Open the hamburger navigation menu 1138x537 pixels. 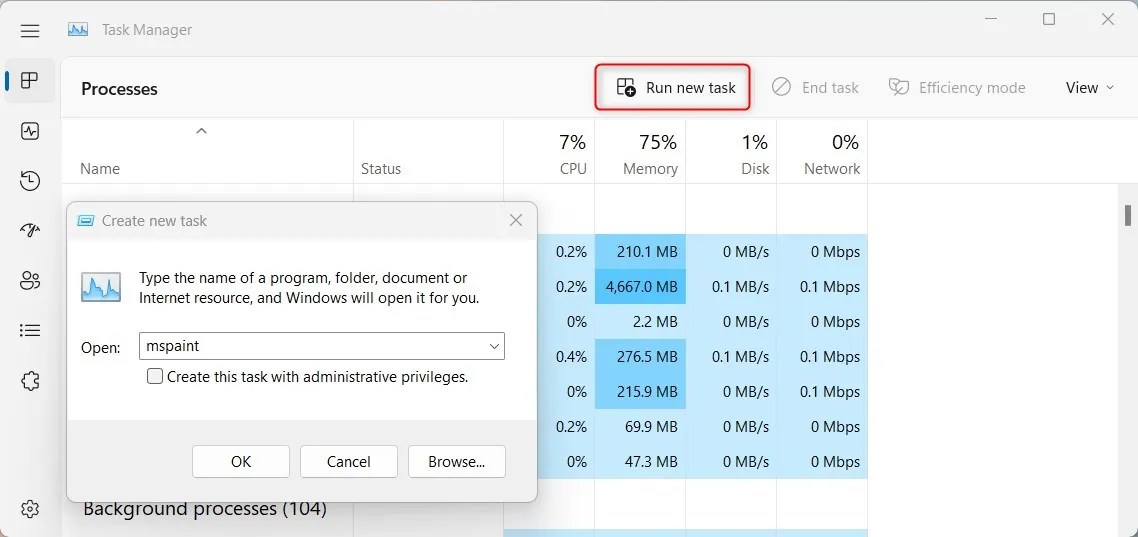[x=30, y=30]
